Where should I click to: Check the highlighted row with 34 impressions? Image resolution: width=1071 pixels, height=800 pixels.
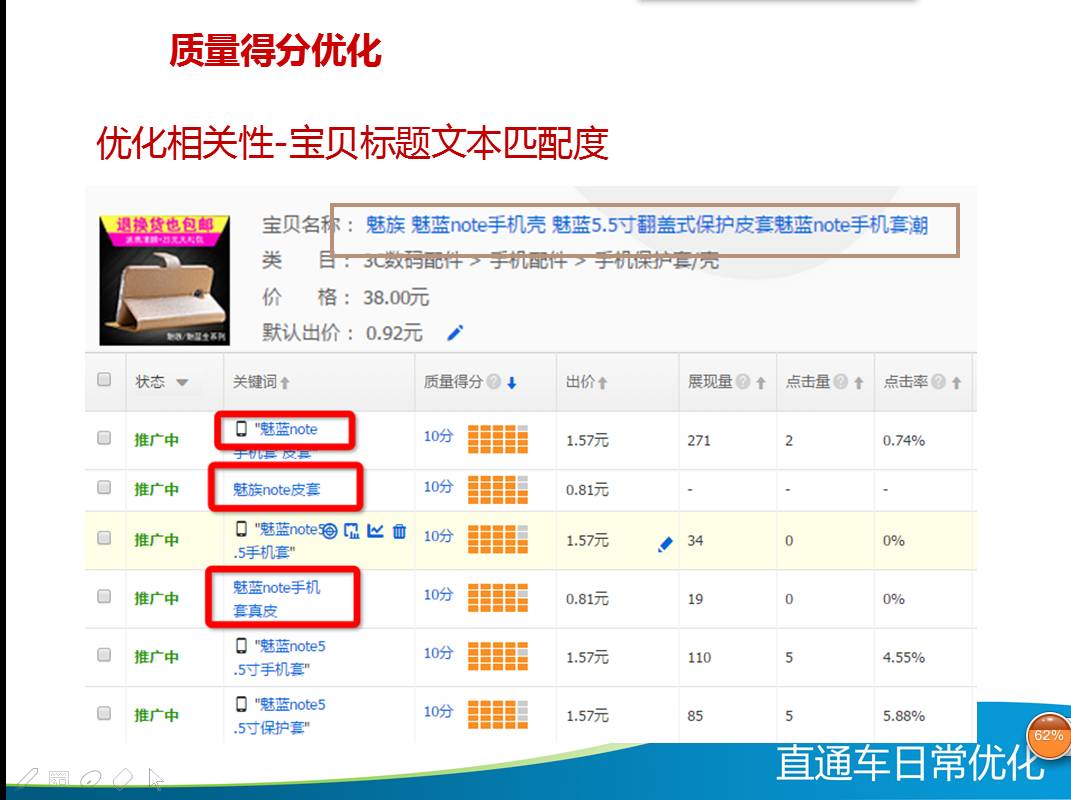tap(104, 538)
